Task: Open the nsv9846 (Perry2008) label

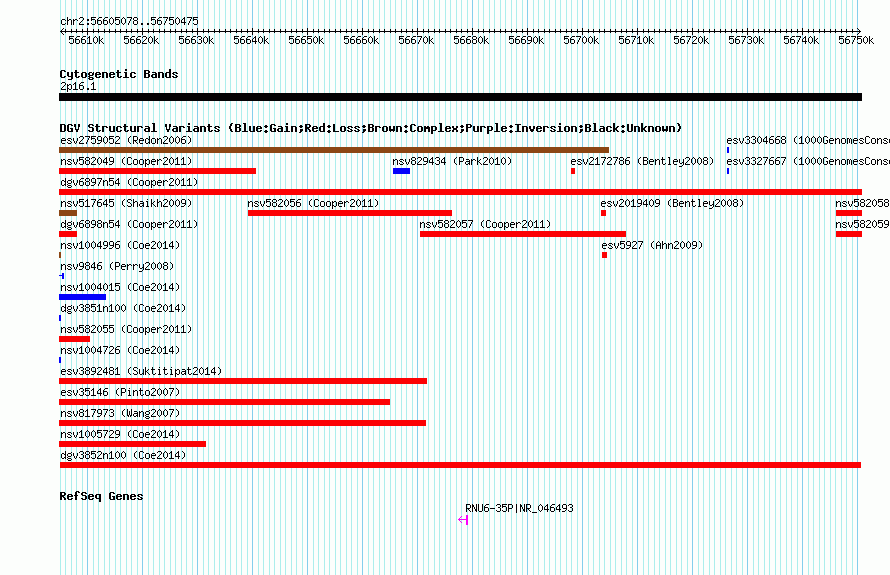Action: (x=117, y=266)
